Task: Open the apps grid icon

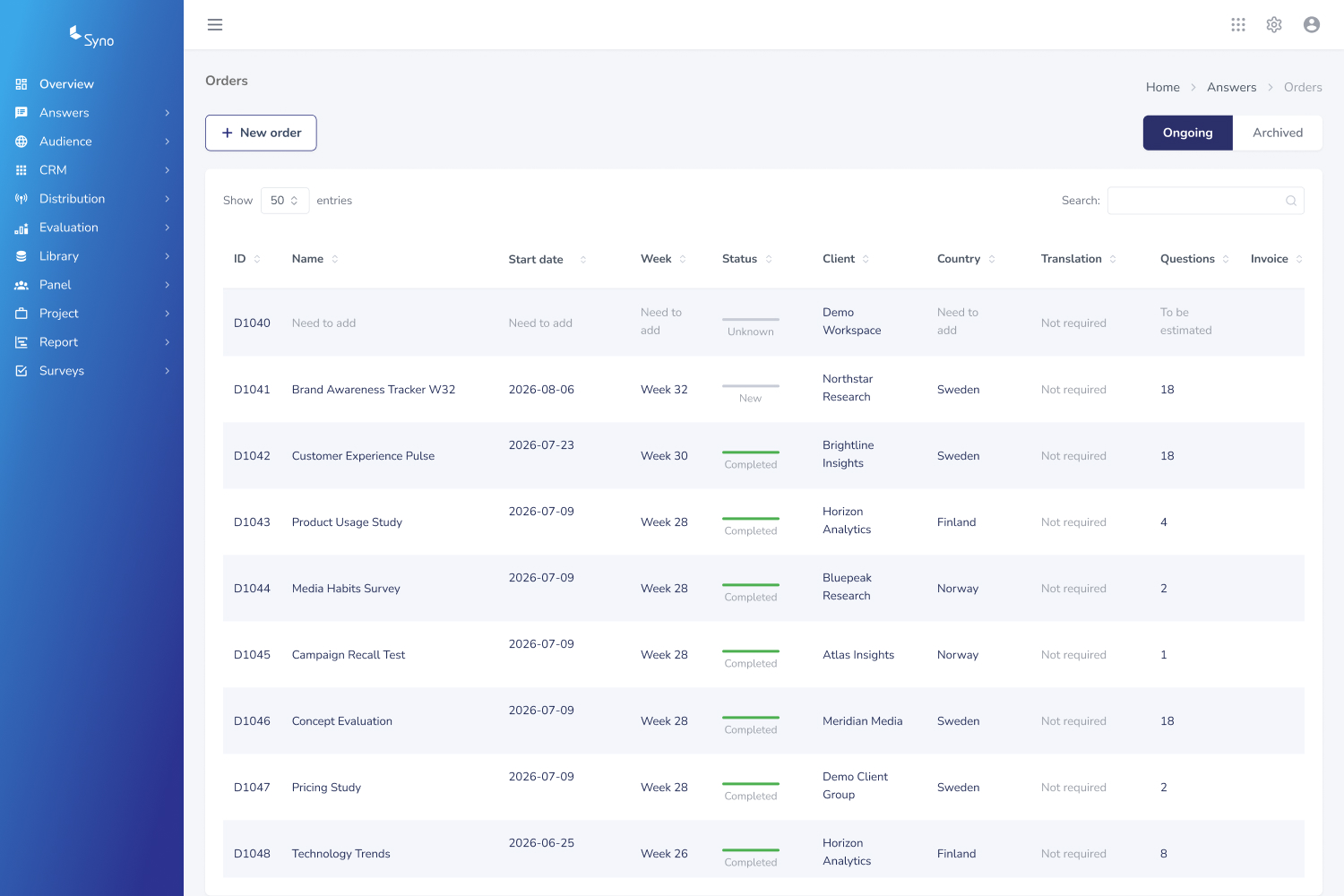Action: [x=1238, y=25]
